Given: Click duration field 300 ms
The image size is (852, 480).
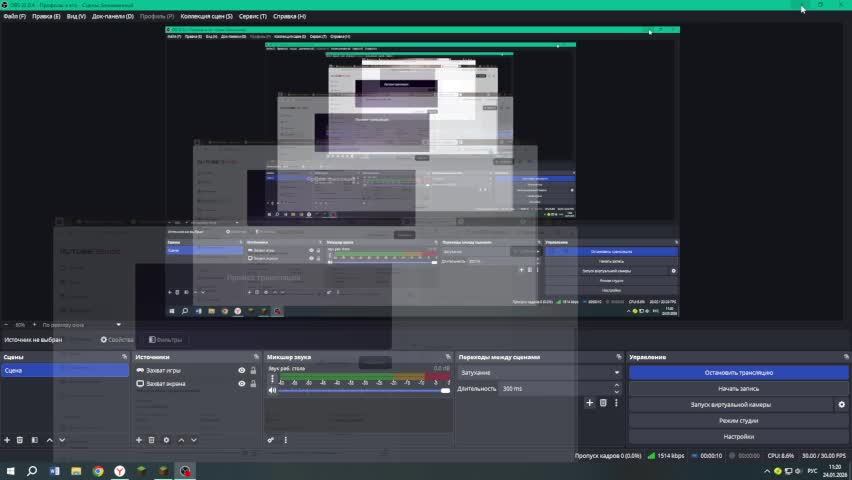Looking at the screenshot, I should (x=555, y=389).
